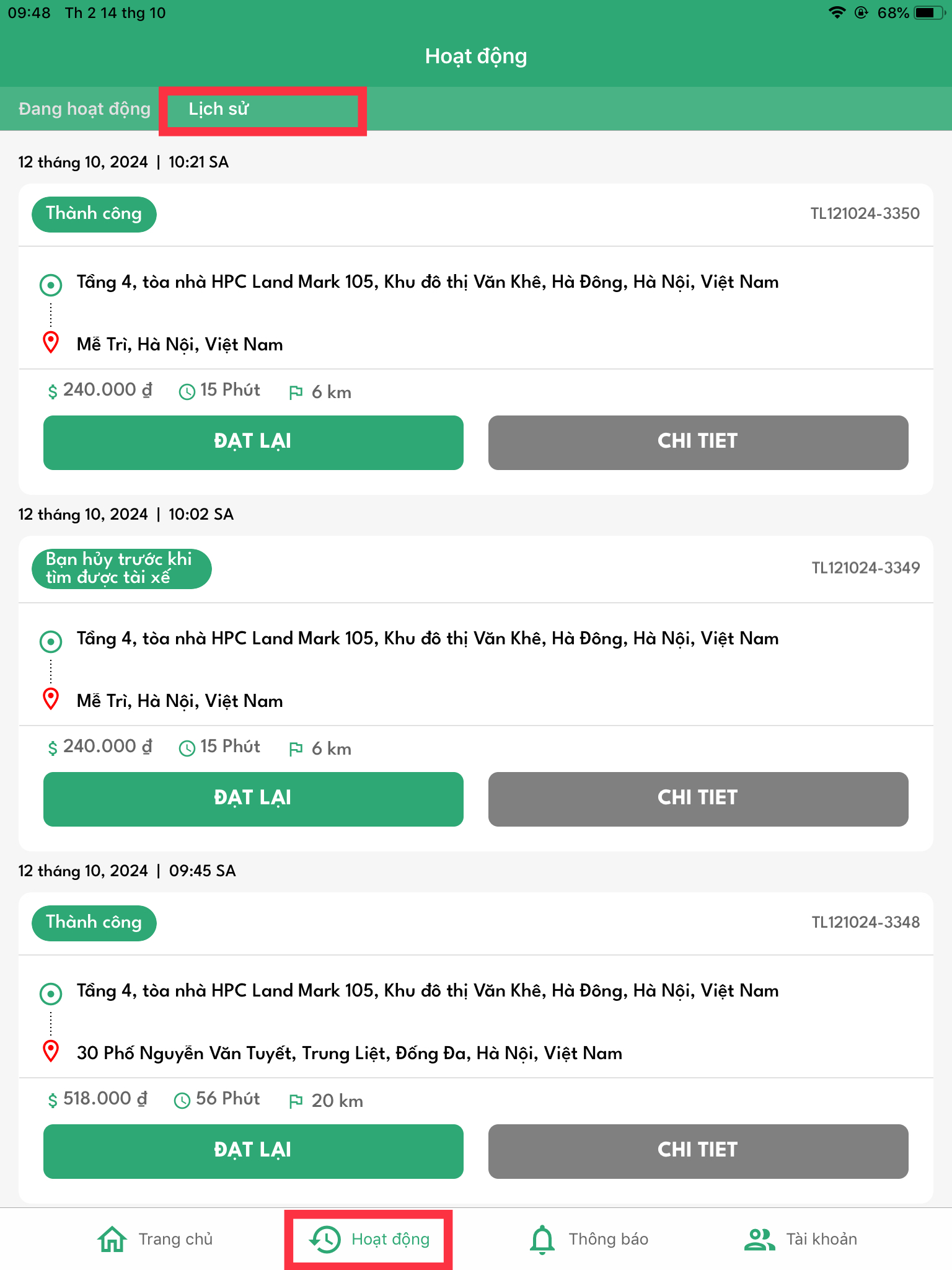
Task: Tap green pickup circle of order TL121024-3349
Action: pos(51,641)
